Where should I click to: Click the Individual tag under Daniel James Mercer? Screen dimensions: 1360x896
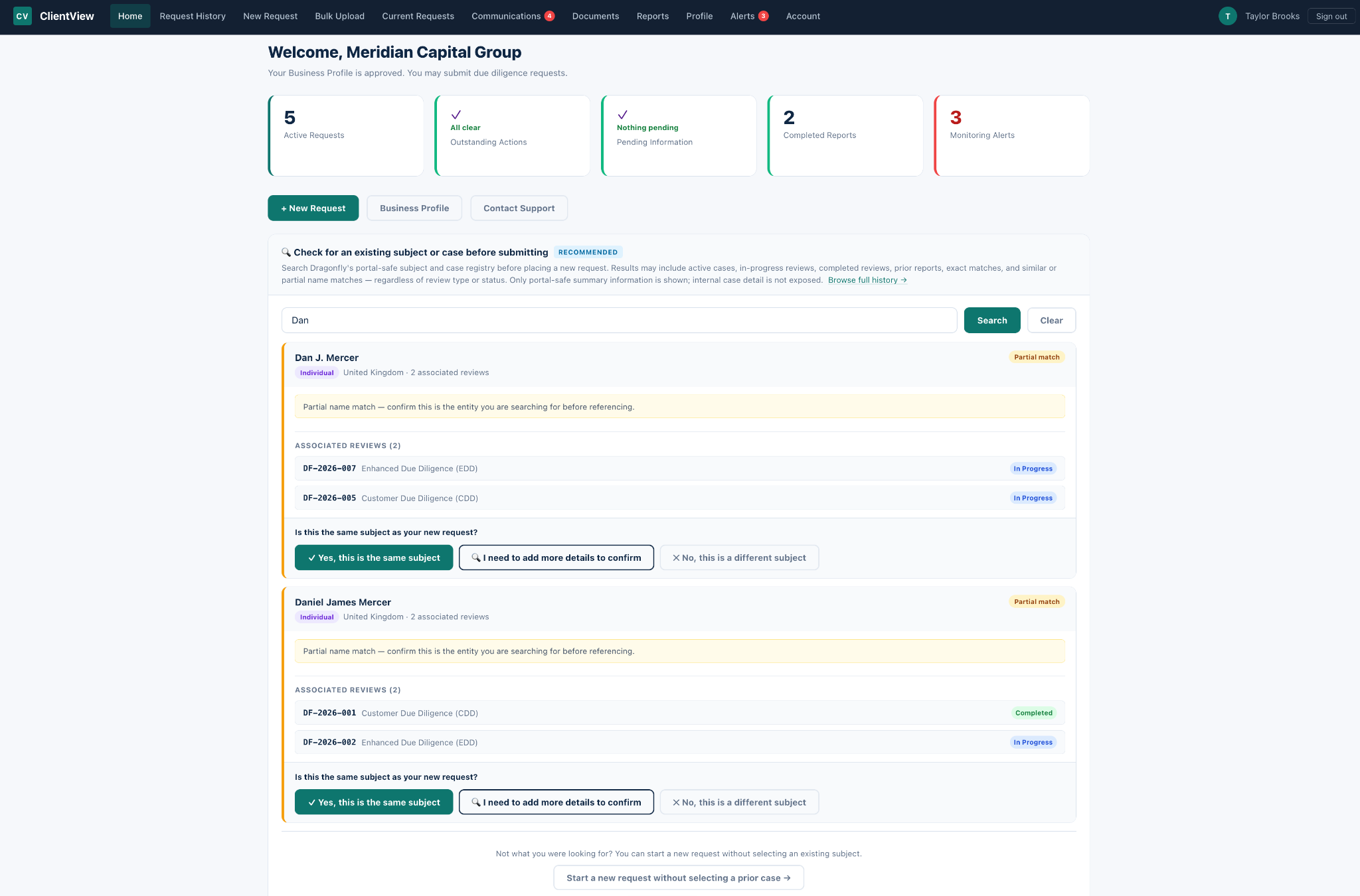317,617
